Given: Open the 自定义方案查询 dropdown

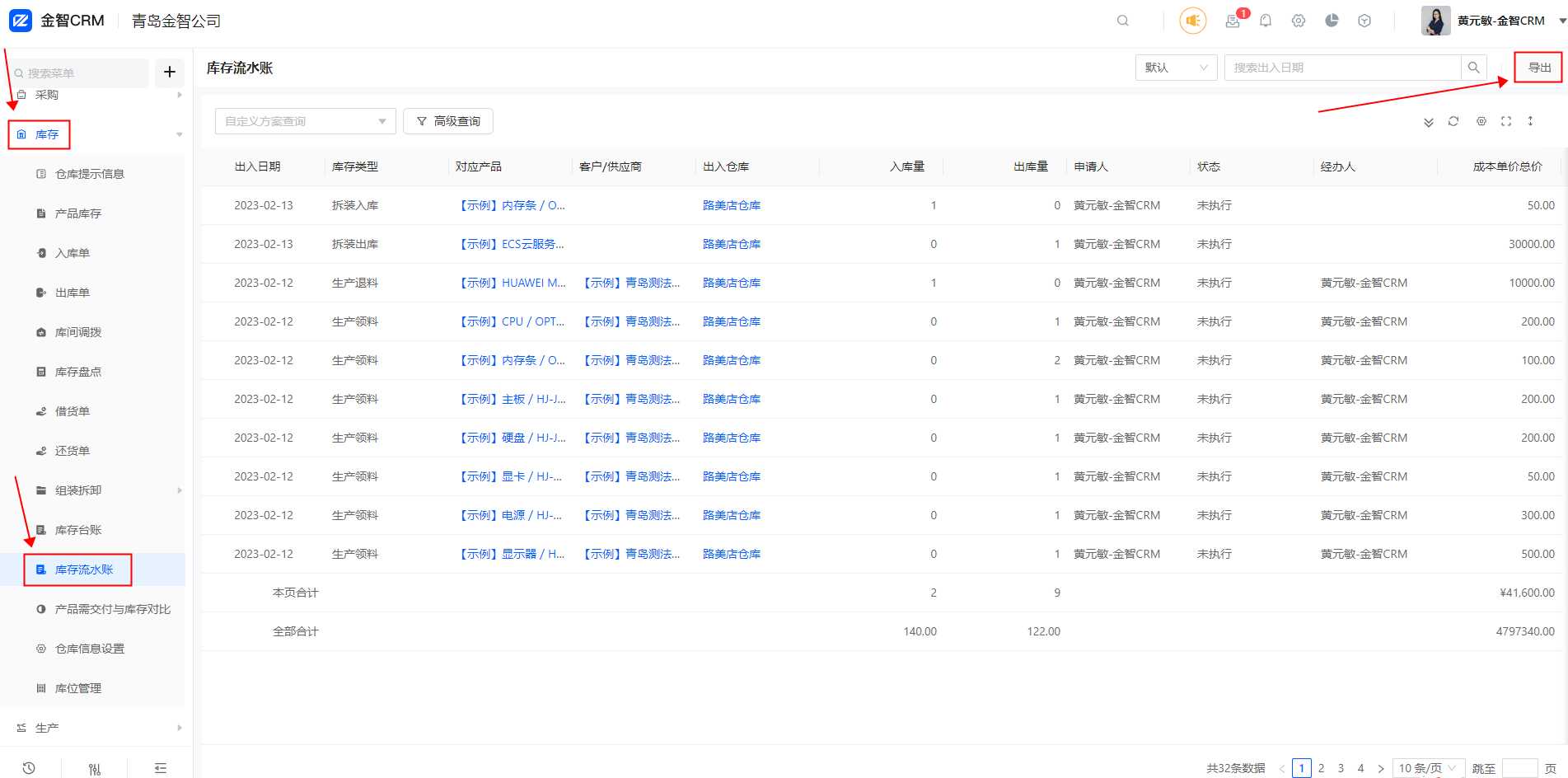Looking at the screenshot, I should [x=306, y=121].
